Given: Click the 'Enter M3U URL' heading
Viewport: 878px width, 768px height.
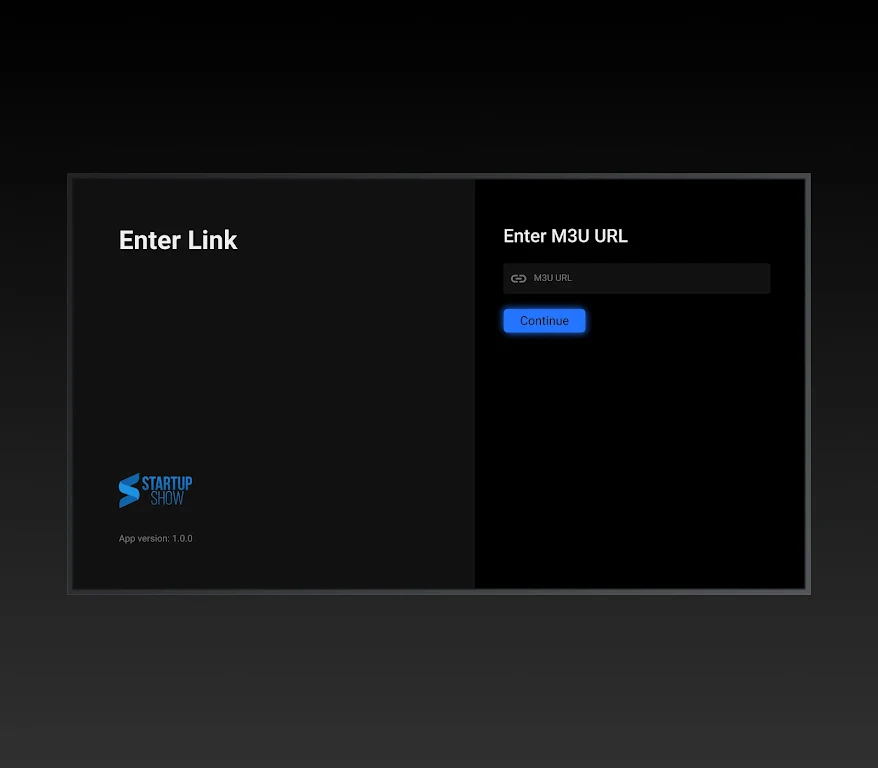Looking at the screenshot, I should 565,236.
